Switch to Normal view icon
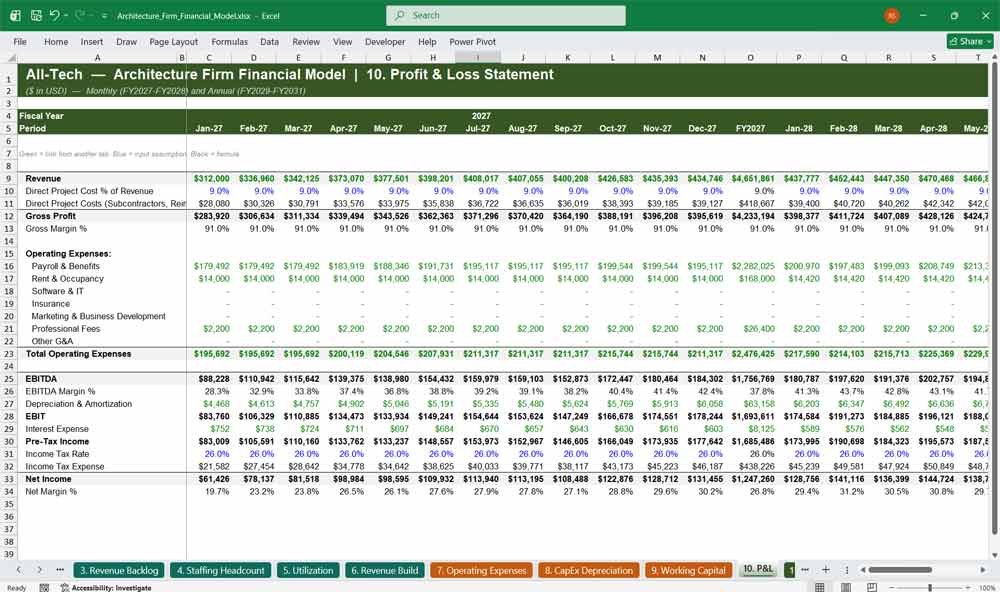Image resolution: width=1000 pixels, height=592 pixels. click(x=820, y=587)
